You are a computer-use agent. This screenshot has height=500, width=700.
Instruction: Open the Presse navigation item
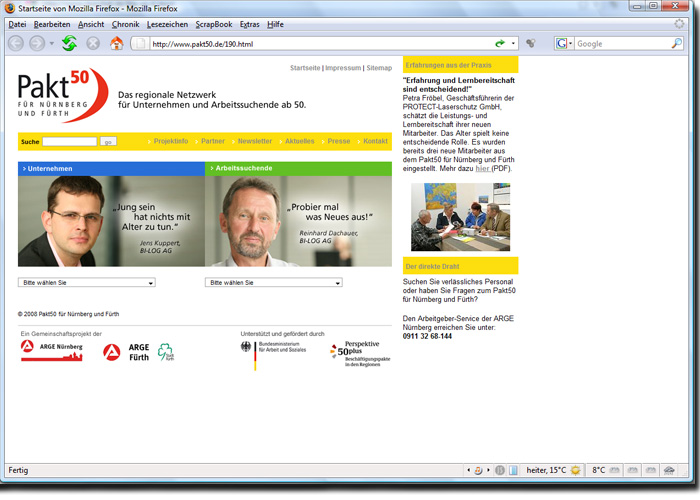coord(338,141)
